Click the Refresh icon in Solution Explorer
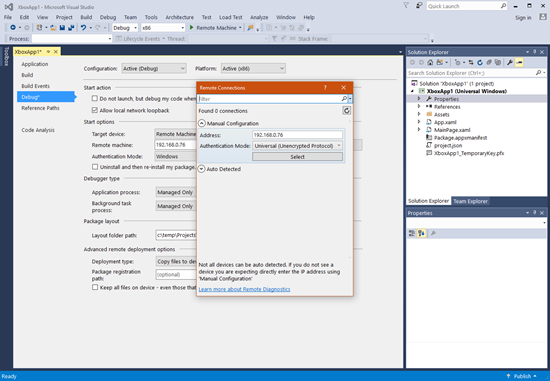Image resolution: width=550 pixels, height=381 pixels. pyautogui.click(x=480, y=62)
